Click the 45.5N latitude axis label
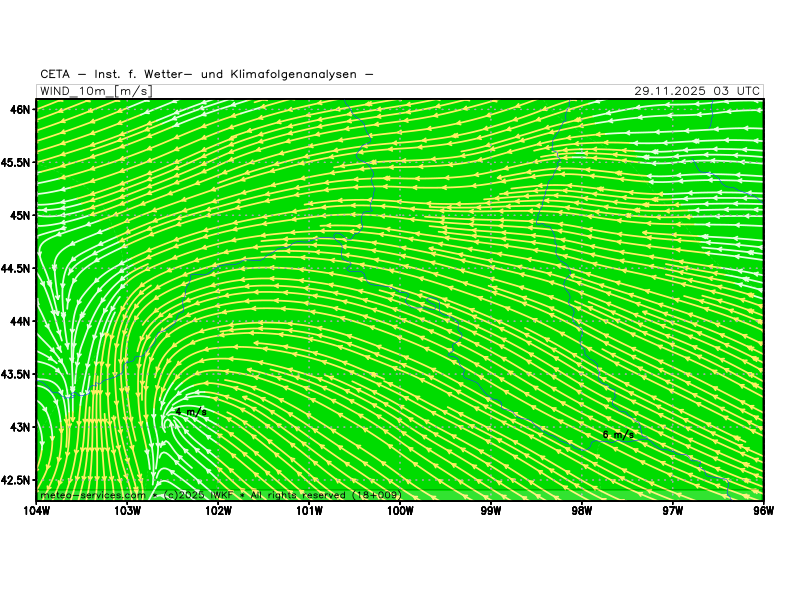Viewport: 800px width, 600px height. coord(16,161)
